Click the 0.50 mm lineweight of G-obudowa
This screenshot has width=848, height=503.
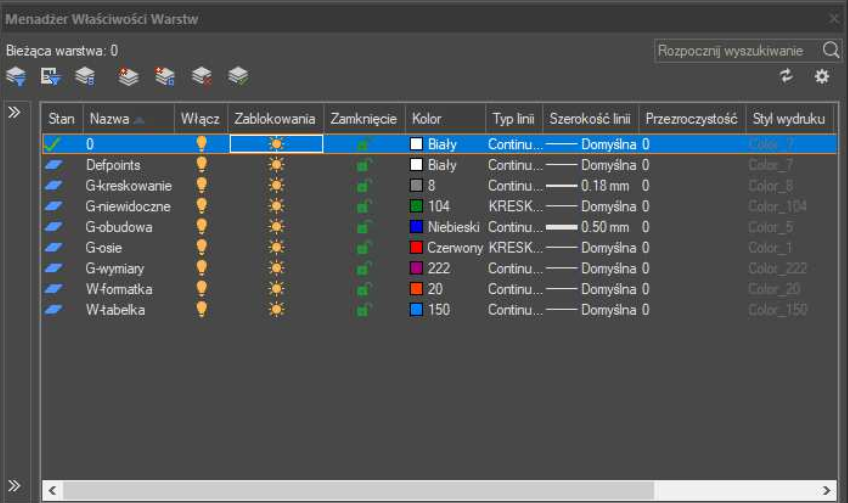click(x=604, y=227)
